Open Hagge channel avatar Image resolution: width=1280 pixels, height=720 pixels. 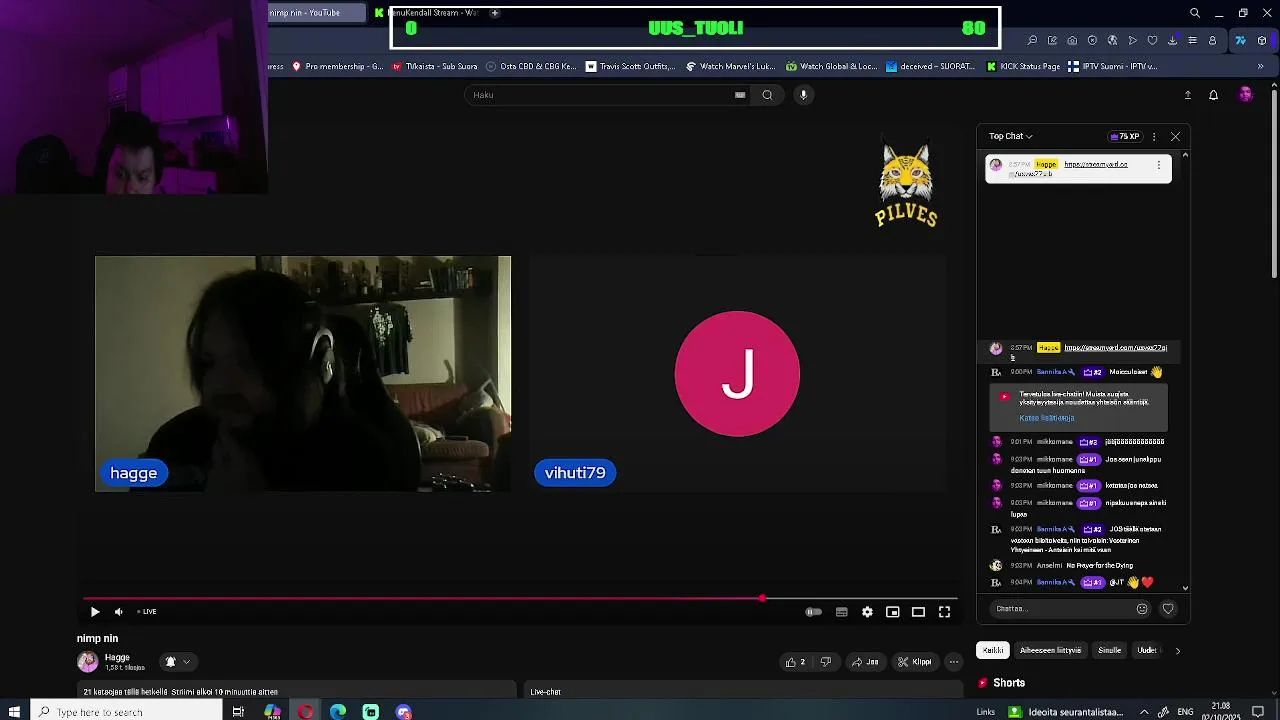(x=88, y=662)
